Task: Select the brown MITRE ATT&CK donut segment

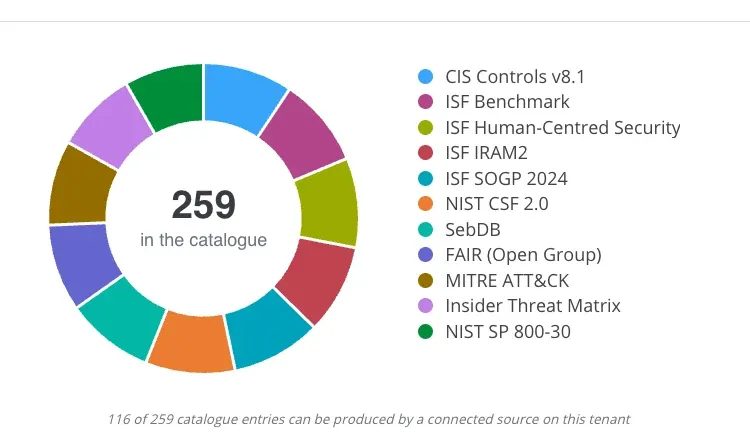Action: click(80, 187)
